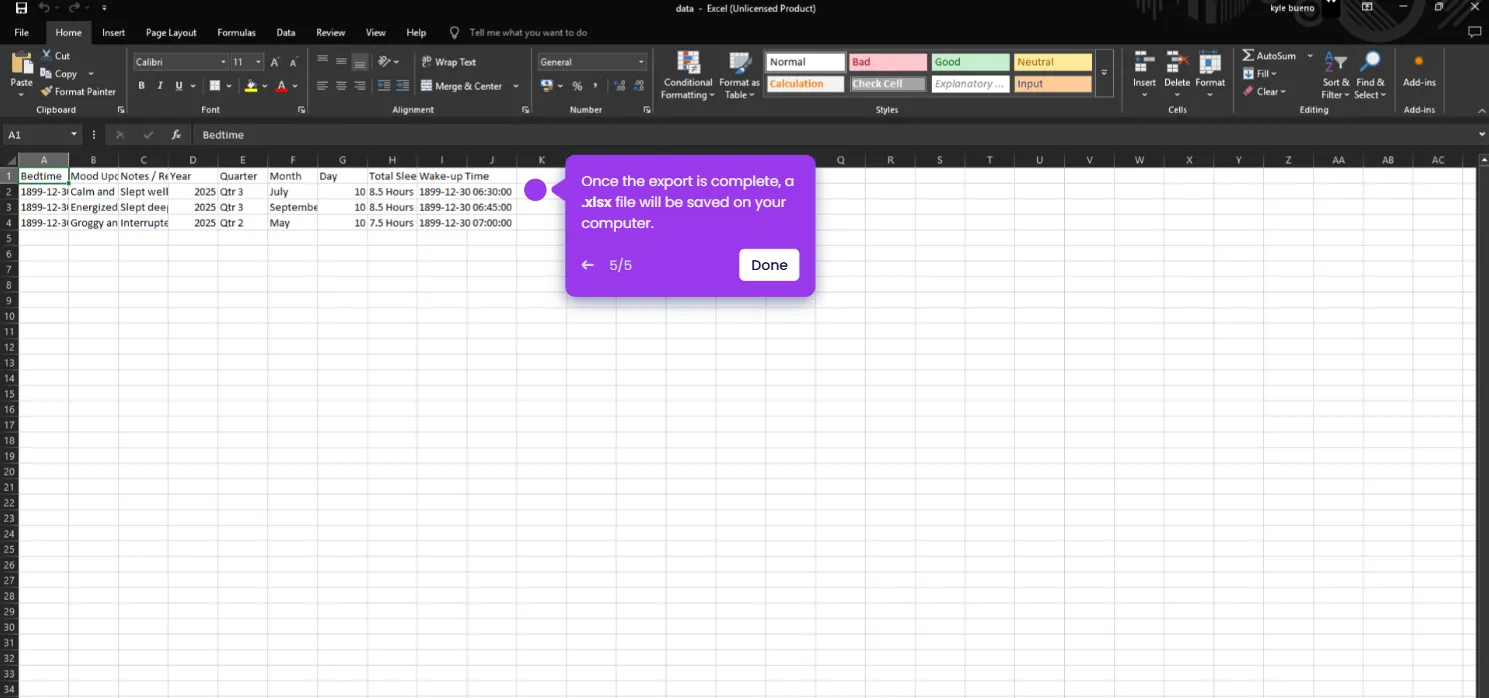Viewport: 1489px width, 698px height.
Task: Align text to the left
Action: point(322,86)
